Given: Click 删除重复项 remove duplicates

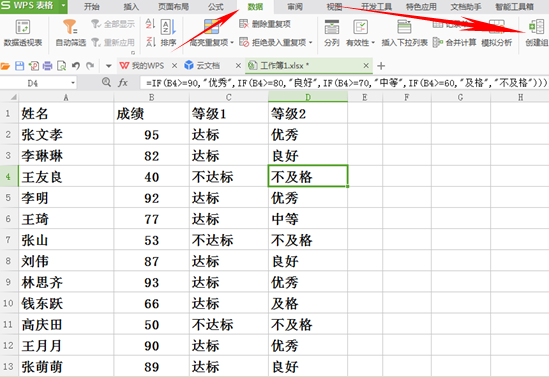Looking at the screenshot, I should [x=265, y=24].
